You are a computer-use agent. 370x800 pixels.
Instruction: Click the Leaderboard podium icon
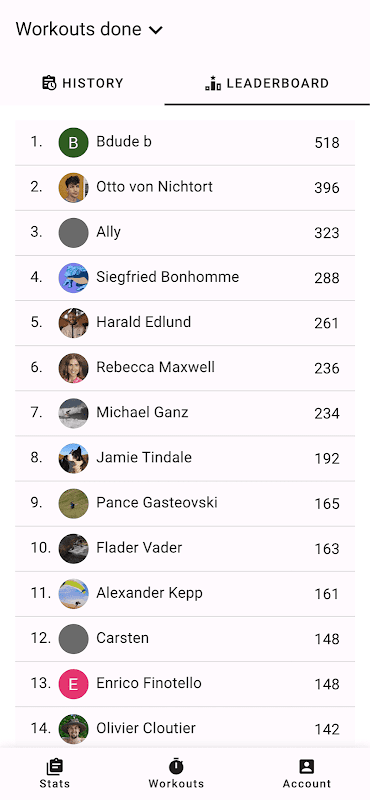(x=213, y=83)
